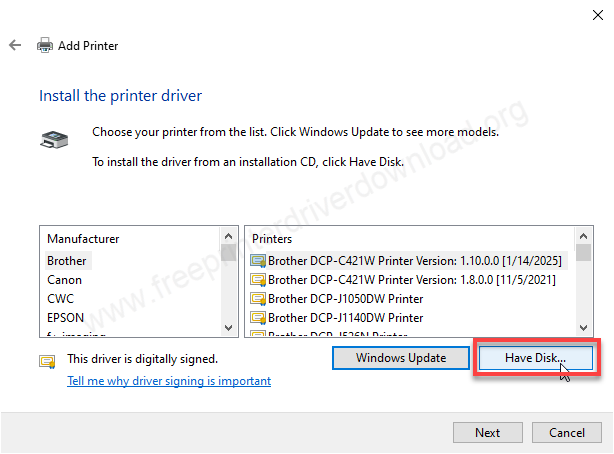This screenshot has height=454, width=614.
Task: Click the driver icon for DCP-C421W version 1.8.0.0
Action: 258,280
